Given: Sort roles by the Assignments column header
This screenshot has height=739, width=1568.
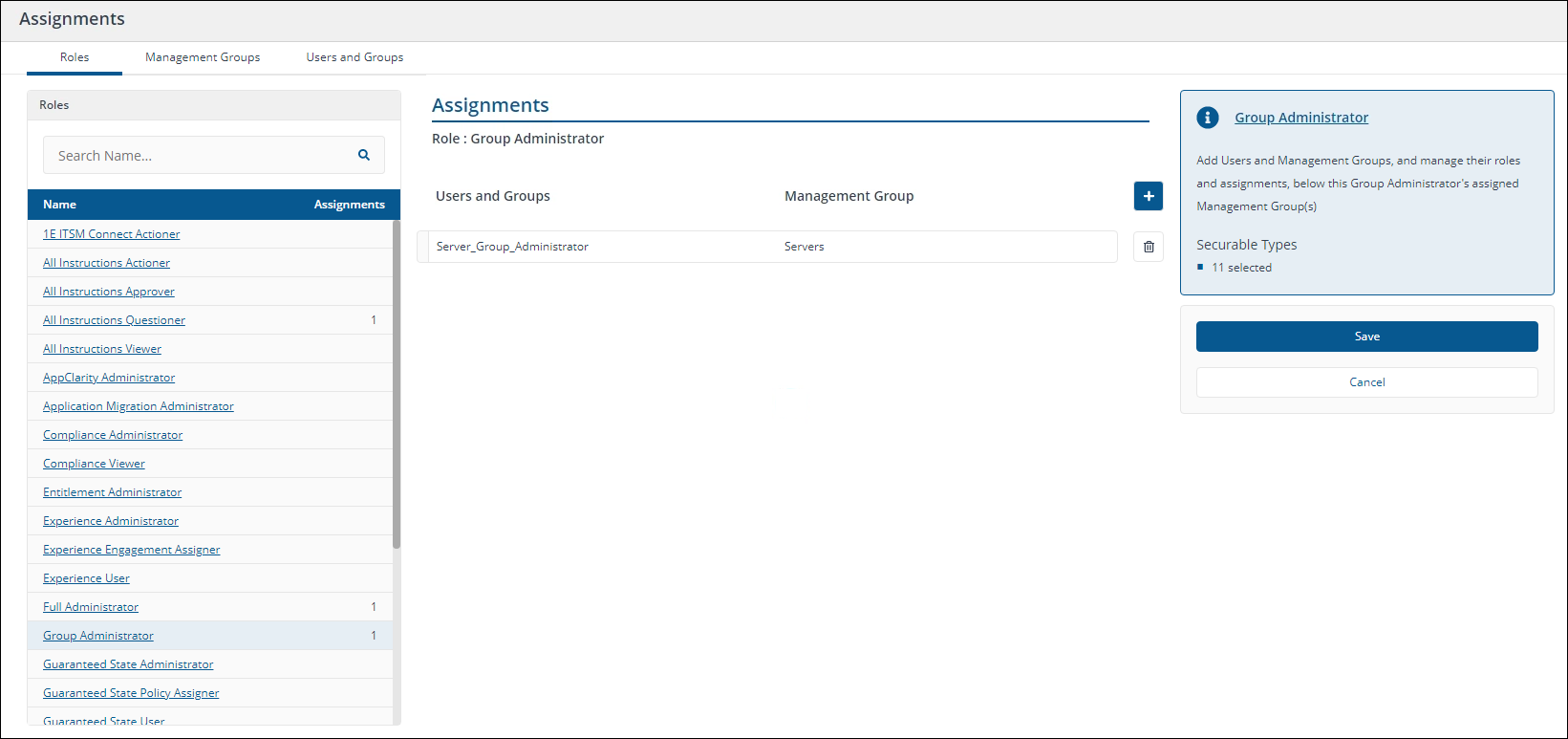Looking at the screenshot, I should pyautogui.click(x=349, y=205).
